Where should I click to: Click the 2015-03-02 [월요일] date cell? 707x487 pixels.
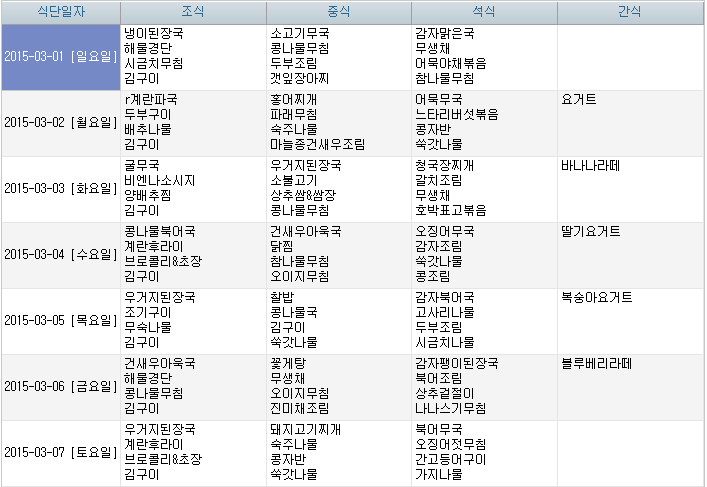tap(60, 122)
